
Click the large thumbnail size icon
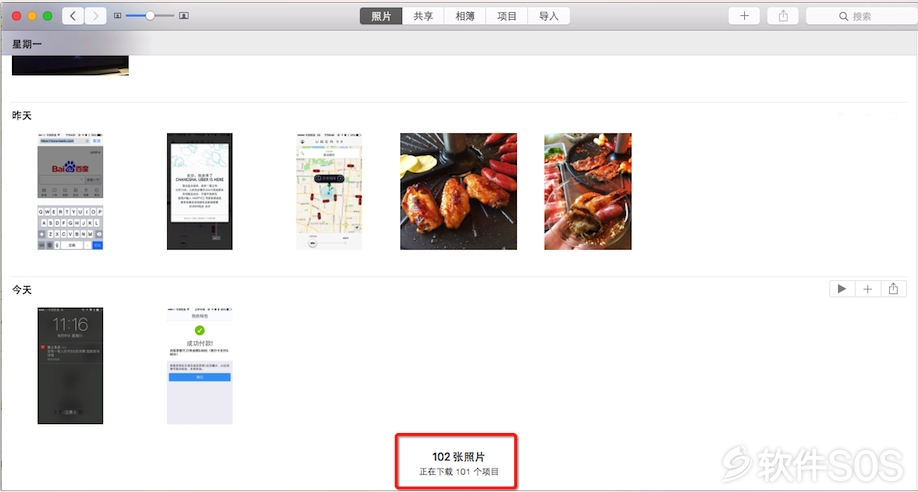pyautogui.click(x=184, y=16)
